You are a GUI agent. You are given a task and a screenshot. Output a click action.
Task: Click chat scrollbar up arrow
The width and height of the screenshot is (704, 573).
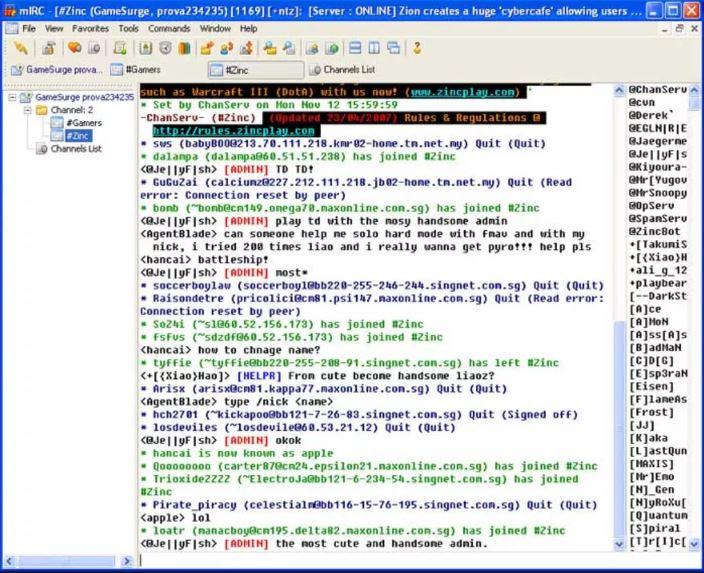(619, 90)
